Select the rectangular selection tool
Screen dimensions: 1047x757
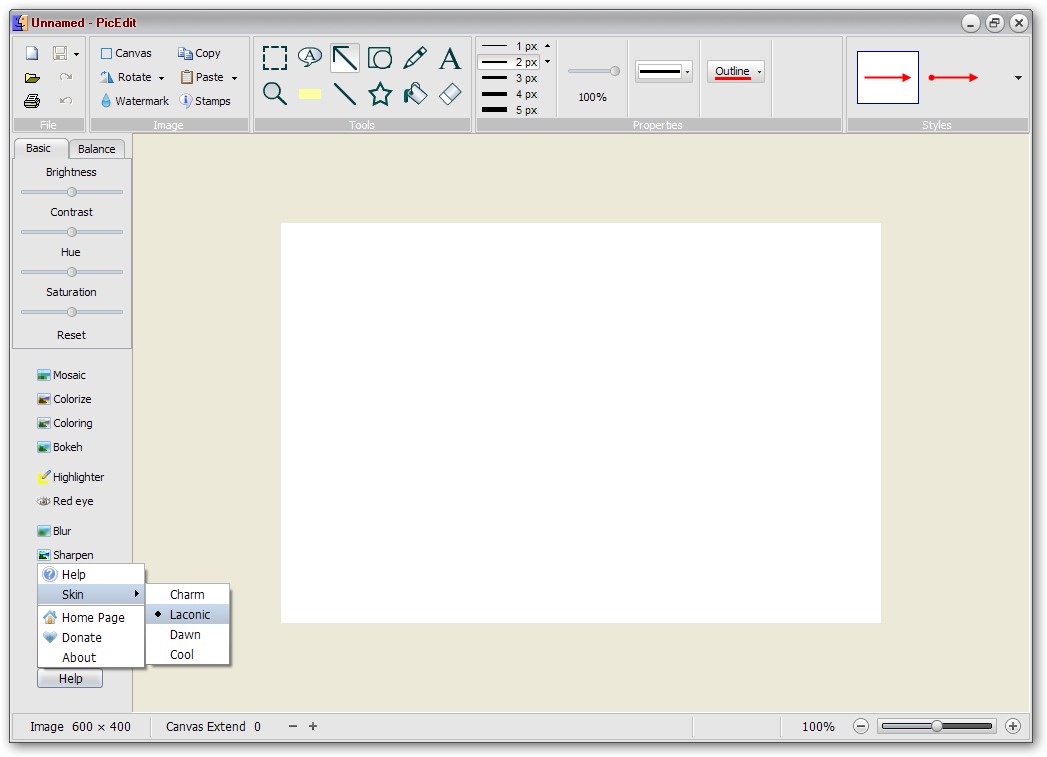tap(275, 58)
